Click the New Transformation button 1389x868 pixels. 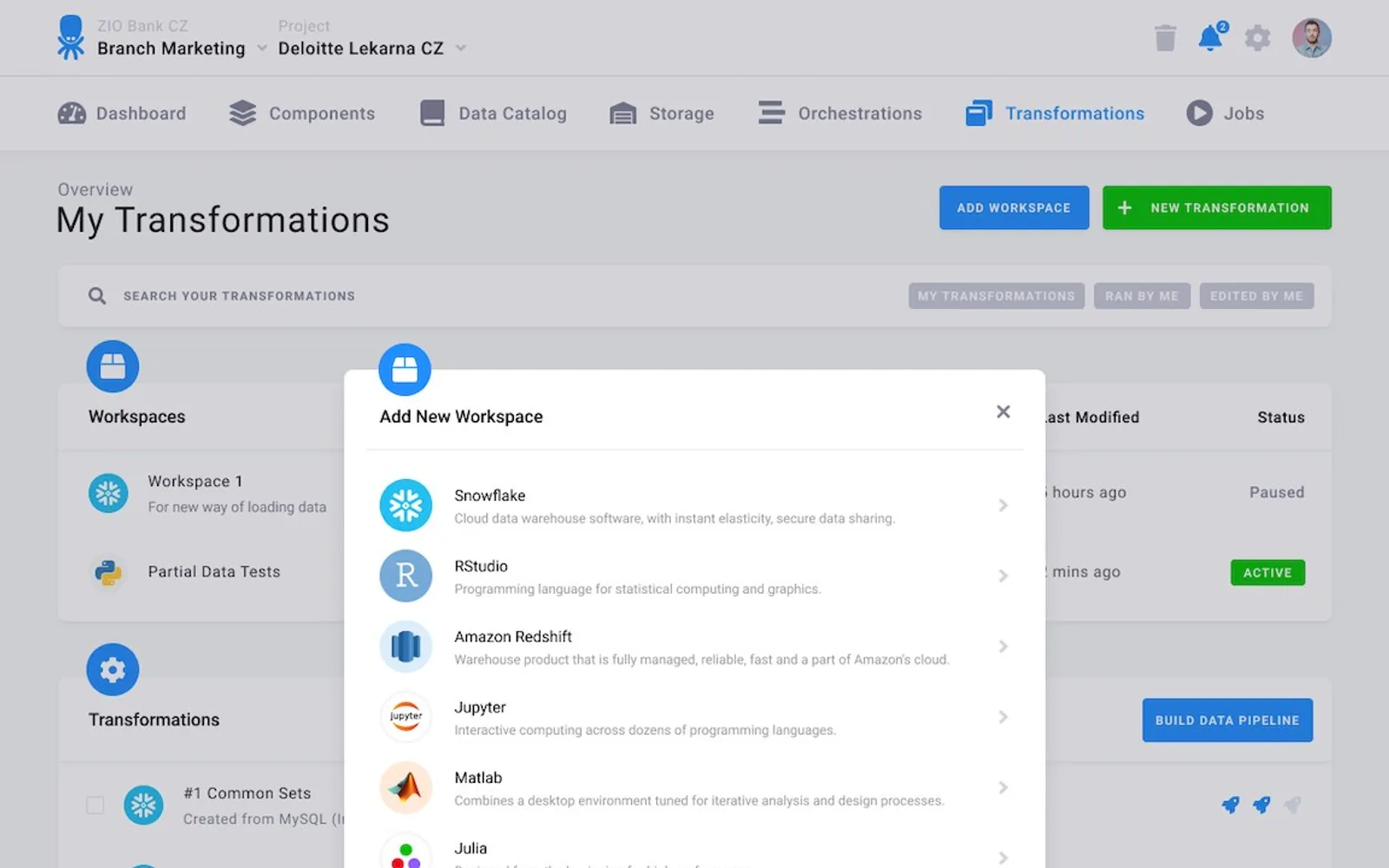[1216, 207]
